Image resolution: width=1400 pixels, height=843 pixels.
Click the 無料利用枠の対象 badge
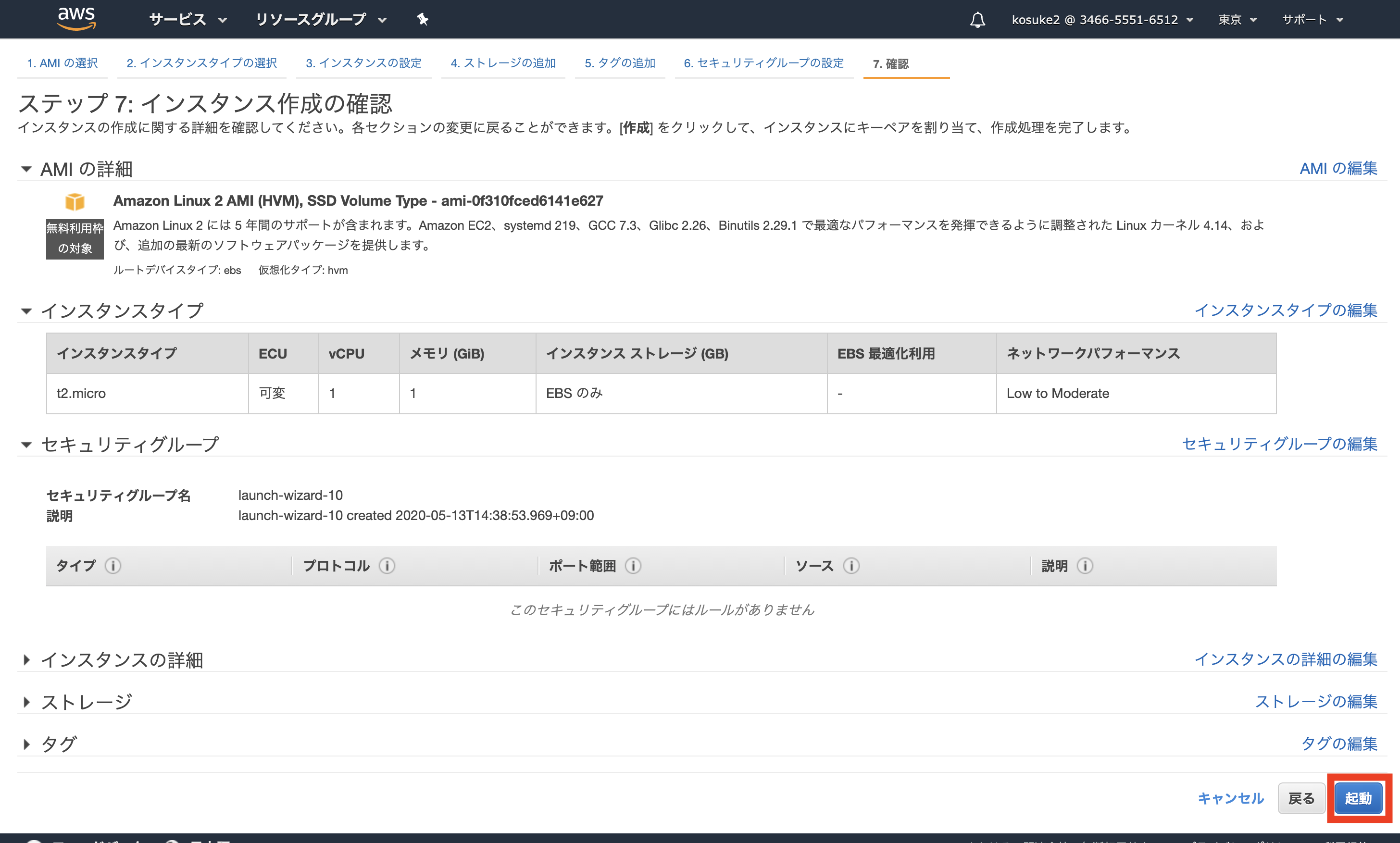pyautogui.click(x=75, y=238)
